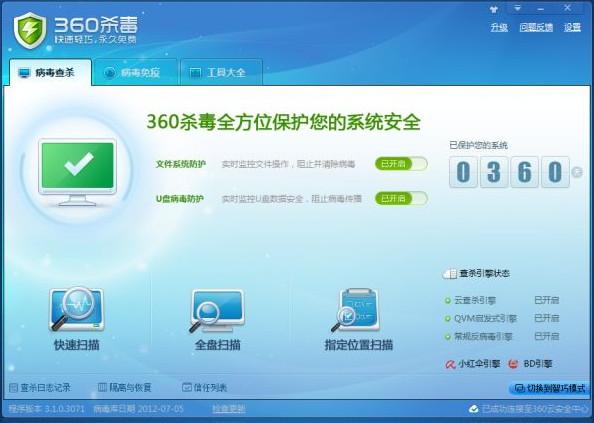This screenshot has height=423, width=594.
Task: Click the 切换到智巧模式 mode switch button
Action: point(550,388)
